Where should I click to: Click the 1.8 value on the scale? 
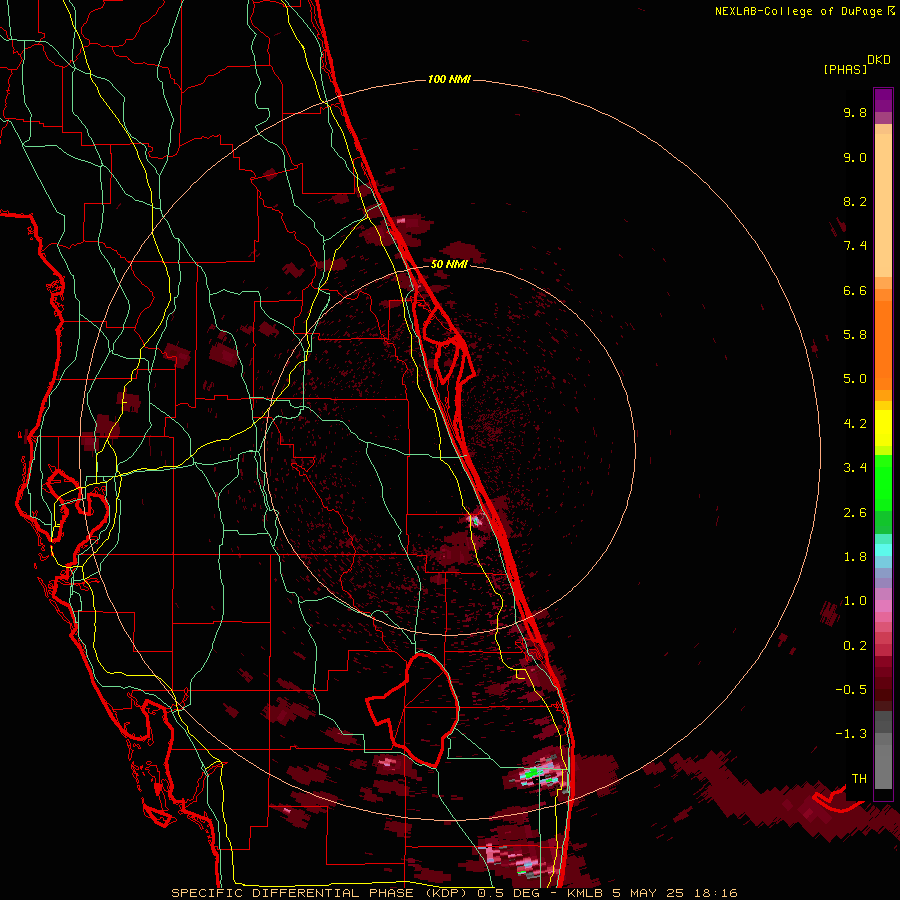(855, 557)
